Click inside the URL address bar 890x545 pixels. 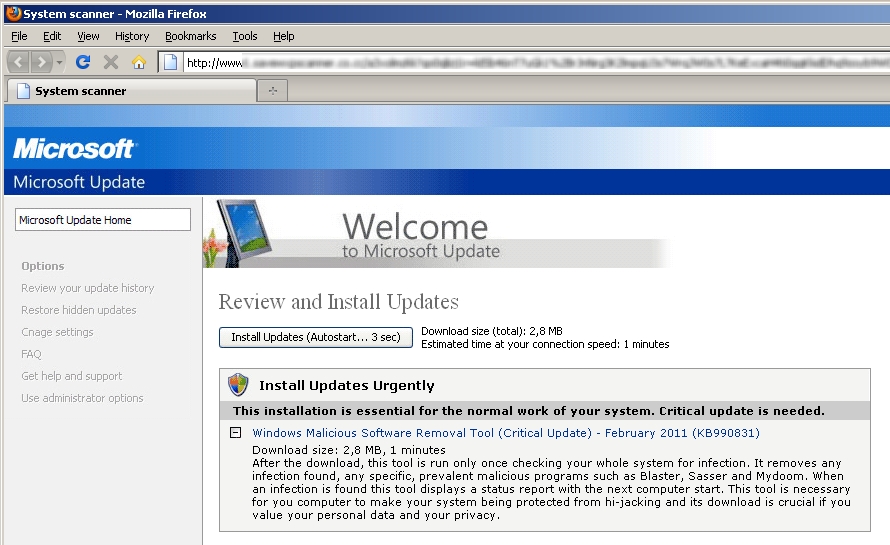[536, 62]
